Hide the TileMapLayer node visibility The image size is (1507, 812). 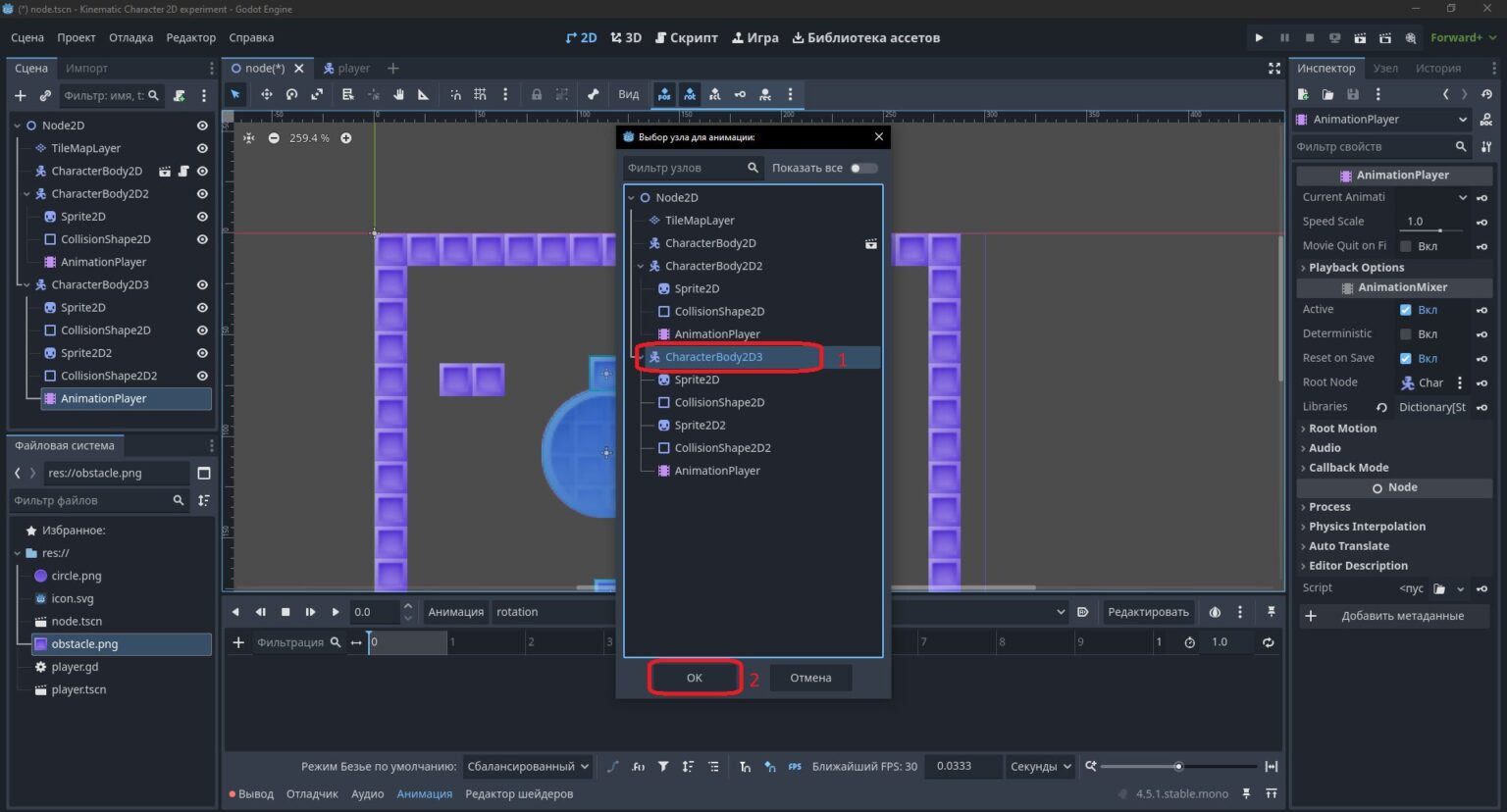click(x=202, y=148)
